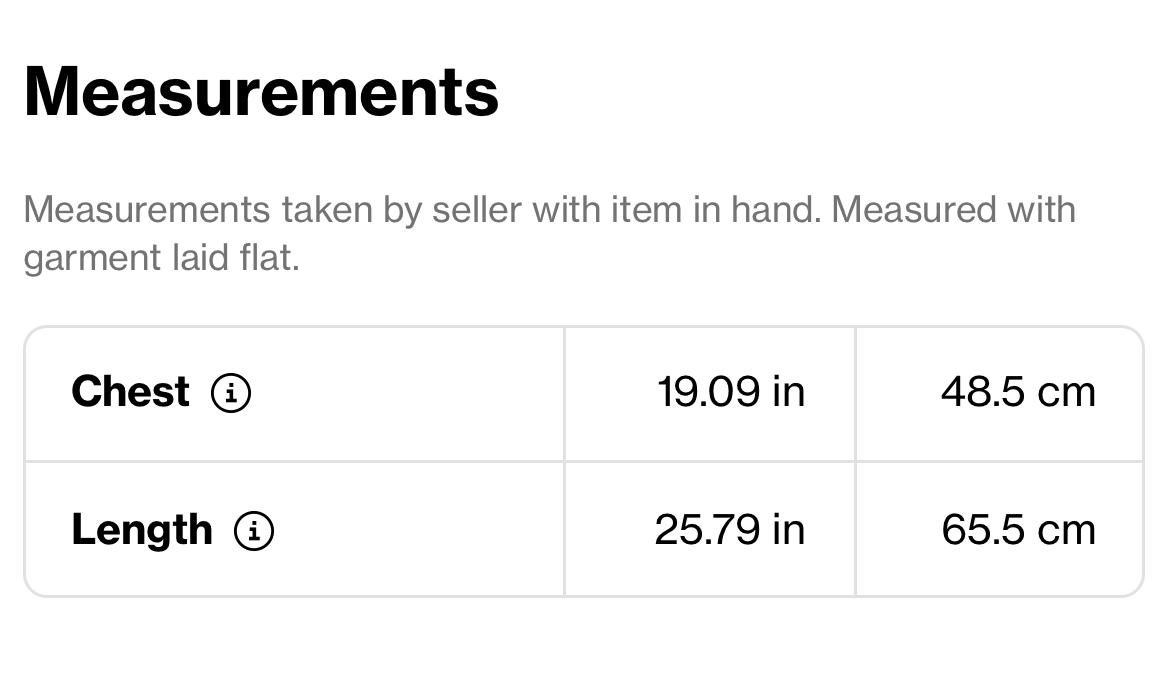Click the 'in' unit beside 25.79
This screenshot has width=1153, height=673.
789,530
